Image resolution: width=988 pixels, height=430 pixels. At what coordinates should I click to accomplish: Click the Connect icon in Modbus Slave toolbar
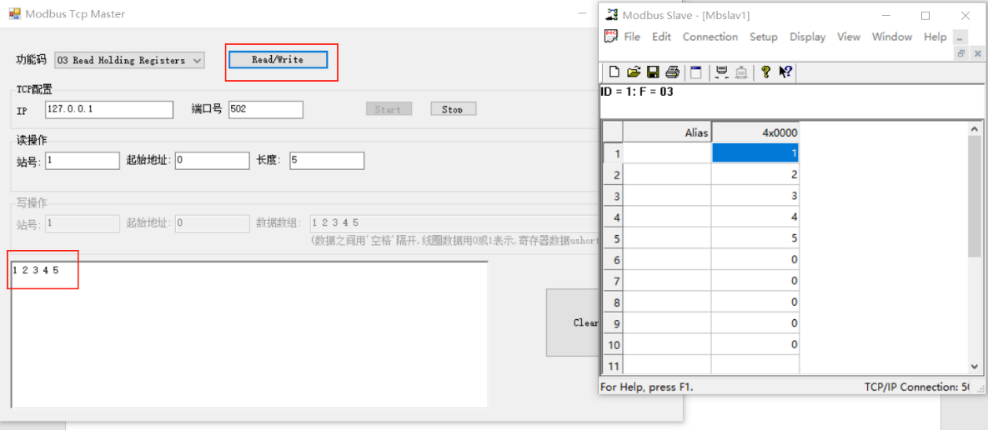(721, 72)
